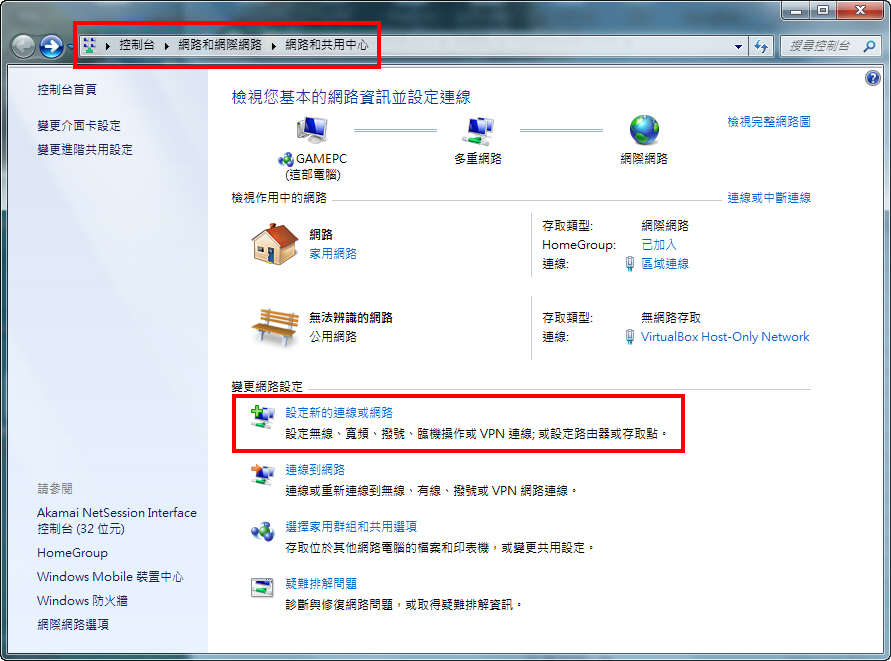891x661 pixels.
Task: Click the GAMEPC computer icon
Action: pyautogui.click(x=312, y=129)
